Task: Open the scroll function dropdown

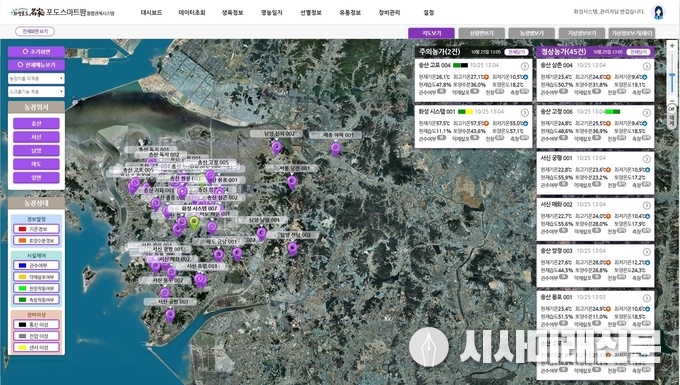Action: click(36, 92)
